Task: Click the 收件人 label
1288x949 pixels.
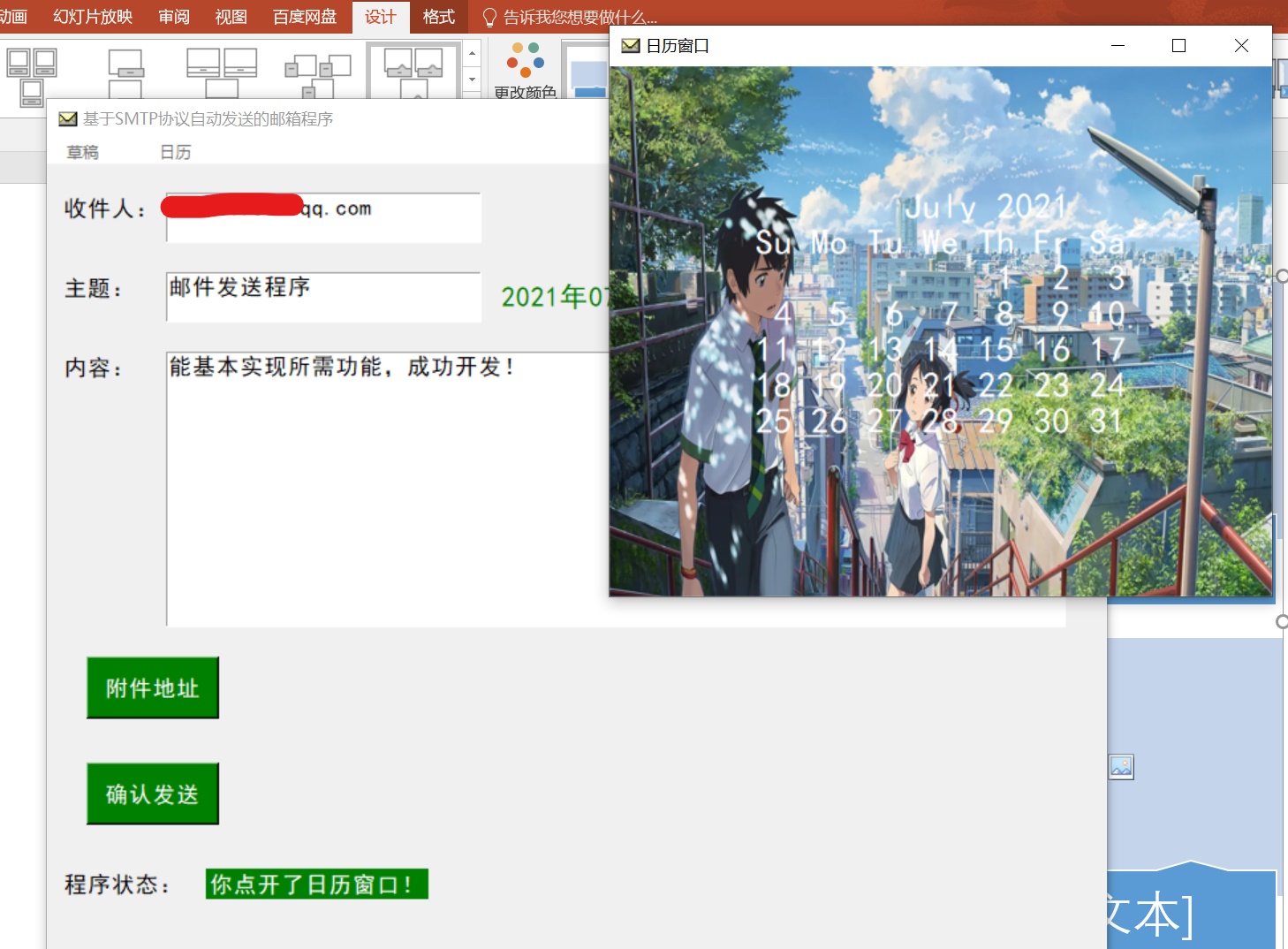Action: pyautogui.click(x=104, y=209)
